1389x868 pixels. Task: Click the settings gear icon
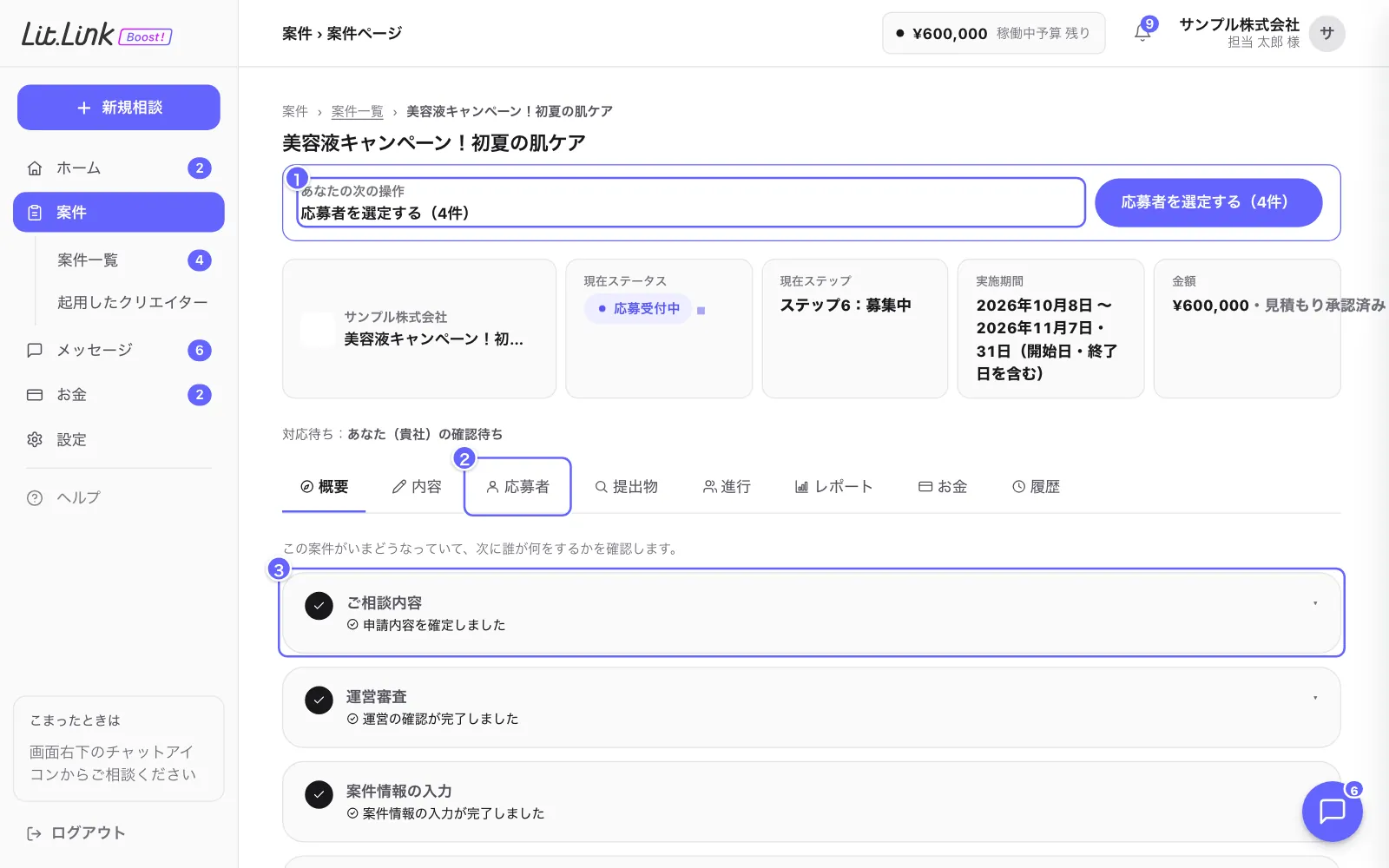pyautogui.click(x=35, y=440)
